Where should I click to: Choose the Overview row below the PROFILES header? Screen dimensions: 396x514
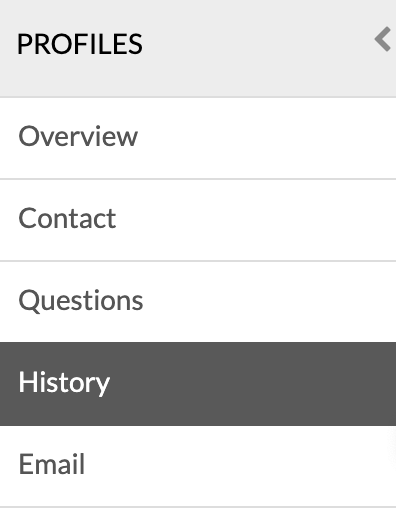pos(198,138)
